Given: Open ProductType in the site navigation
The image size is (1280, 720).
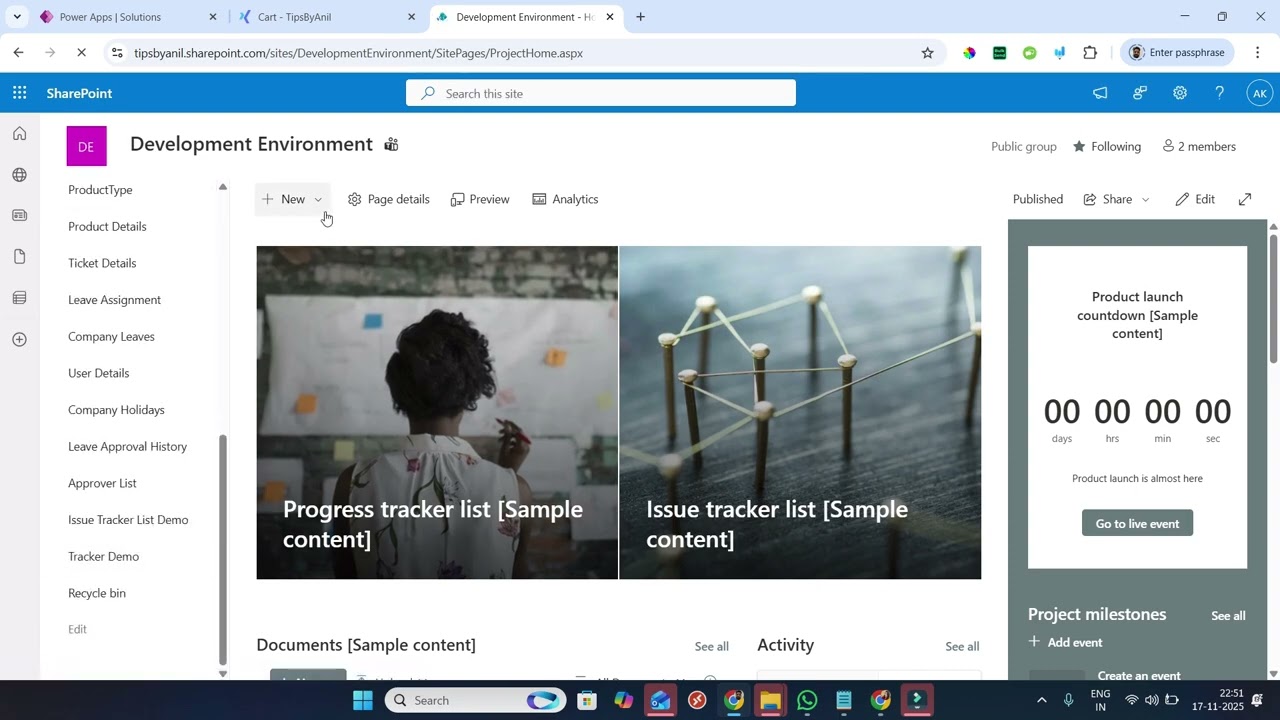Looking at the screenshot, I should point(100,190).
